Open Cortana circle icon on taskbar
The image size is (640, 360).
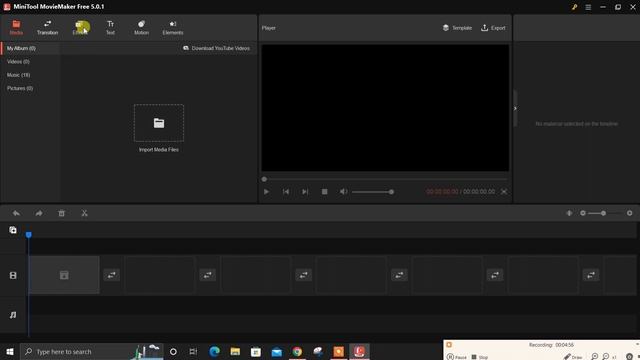click(173, 351)
